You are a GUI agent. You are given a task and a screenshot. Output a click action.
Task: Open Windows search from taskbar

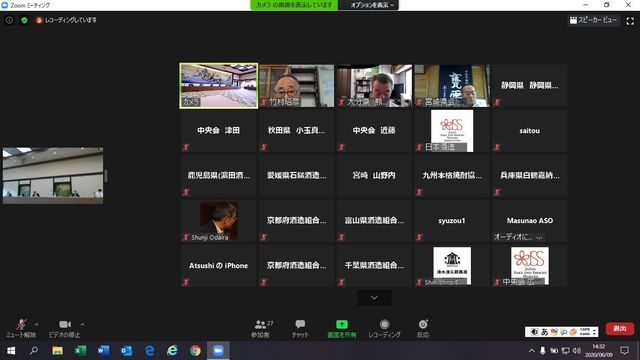[34, 351]
